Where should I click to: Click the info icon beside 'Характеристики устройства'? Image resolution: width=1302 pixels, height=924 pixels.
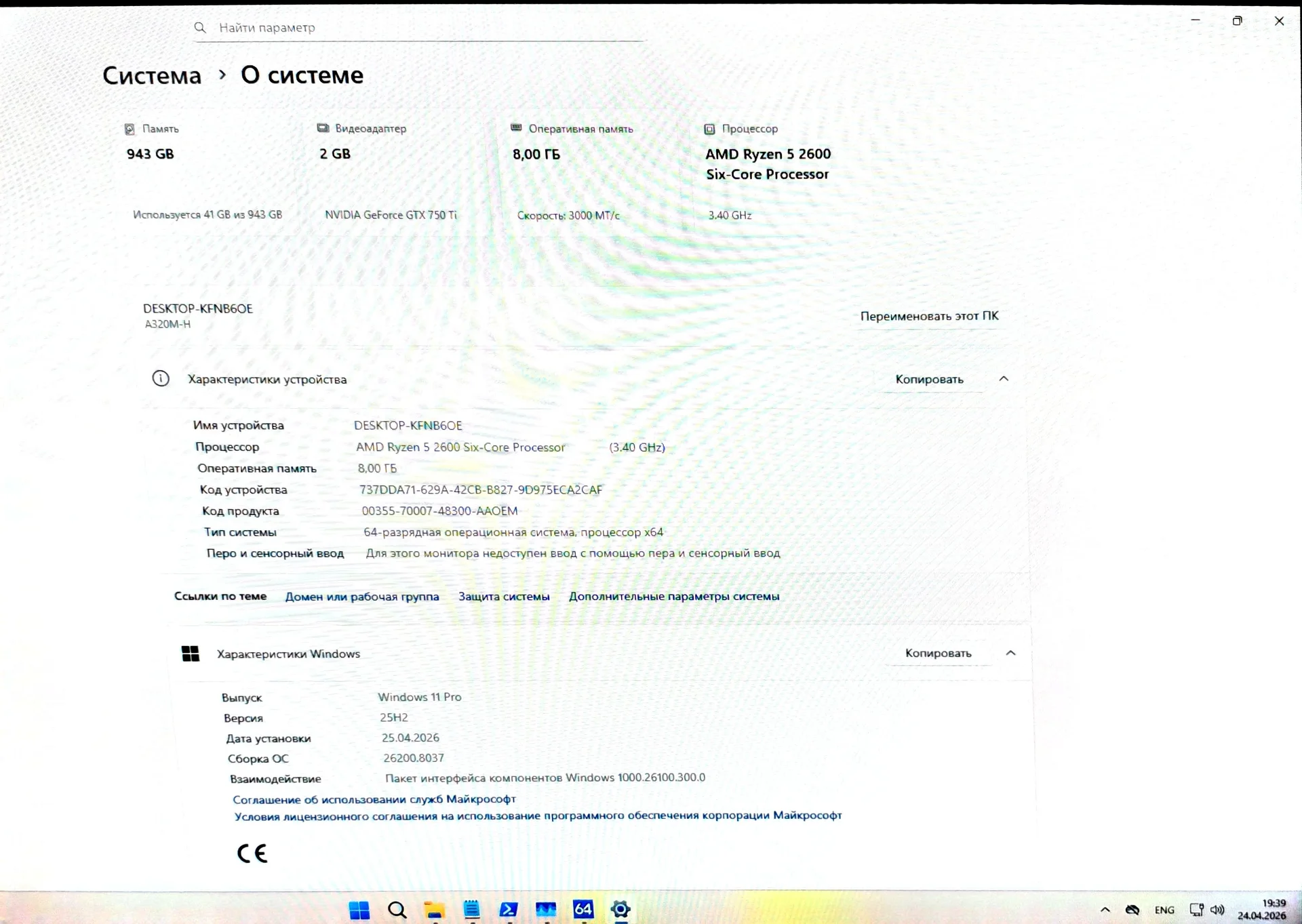pos(161,378)
